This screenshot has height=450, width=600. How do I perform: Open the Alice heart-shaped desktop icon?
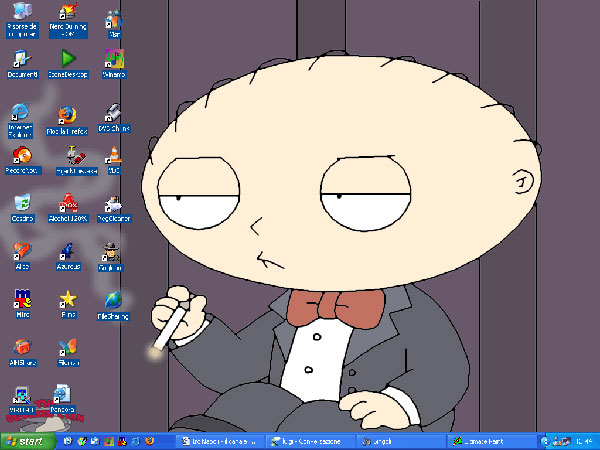point(22,256)
